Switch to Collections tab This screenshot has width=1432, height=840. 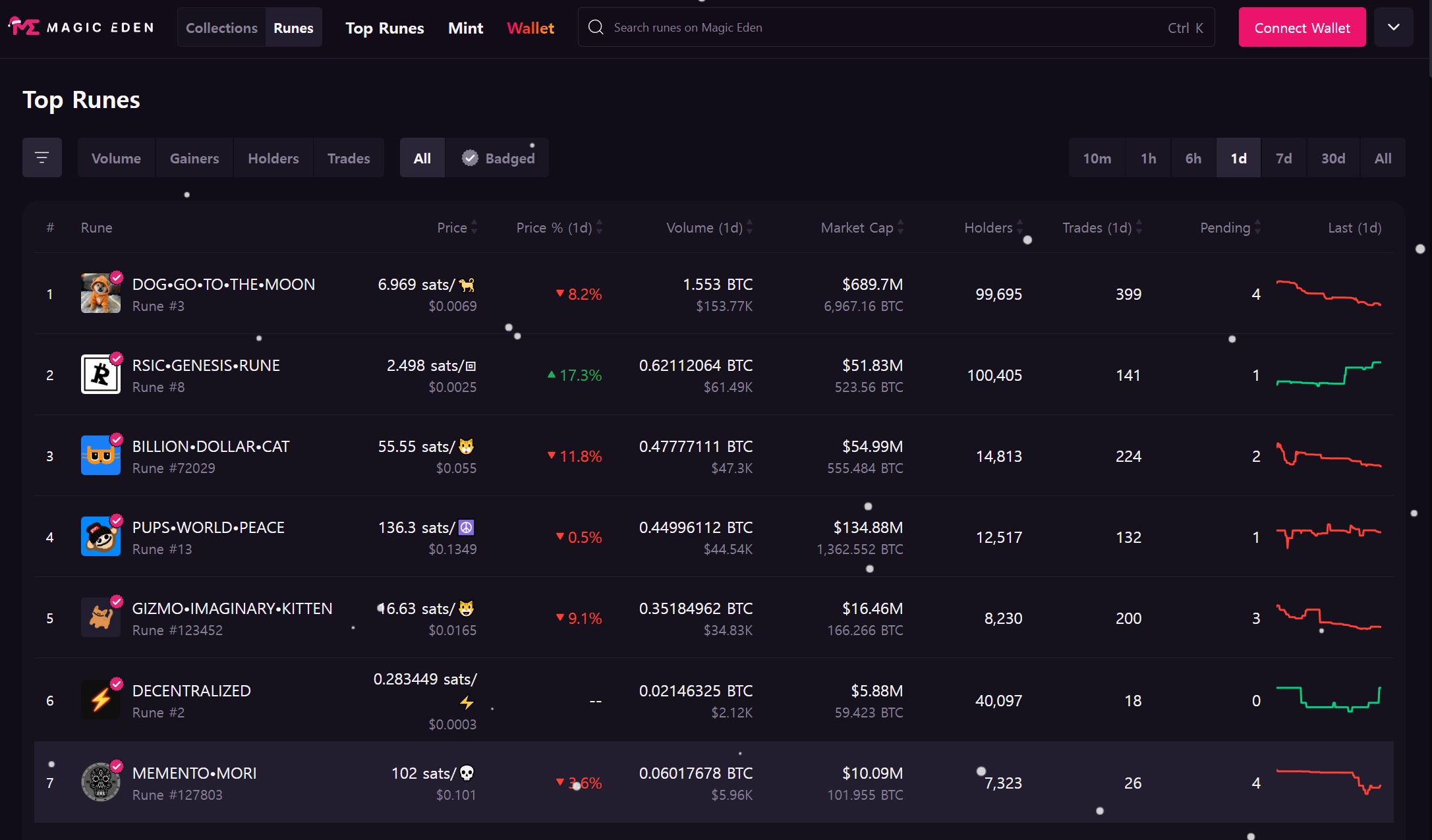(x=221, y=28)
